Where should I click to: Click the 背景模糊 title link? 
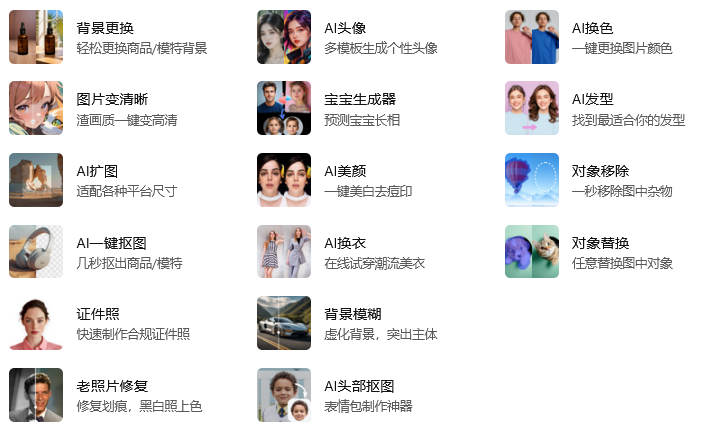[x=353, y=314]
